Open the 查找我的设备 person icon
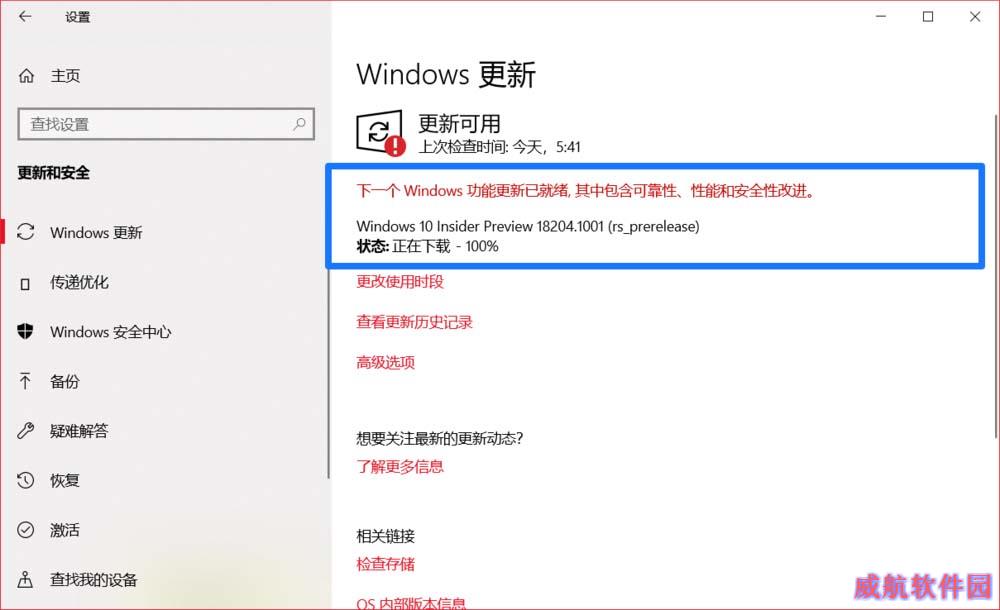Image resolution: width=1000 pixels, height=610 pixels. (x=26, y=579)
